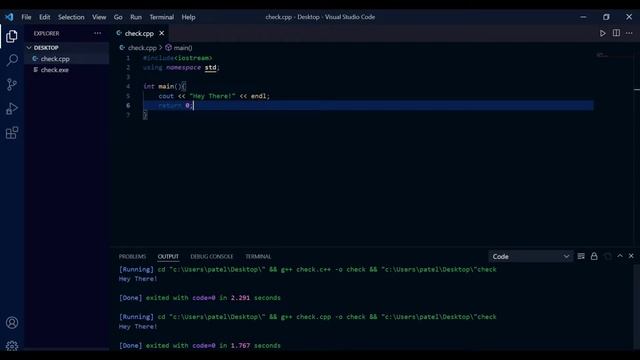Open the output channel Code dropdown

(x=530, y=256)
